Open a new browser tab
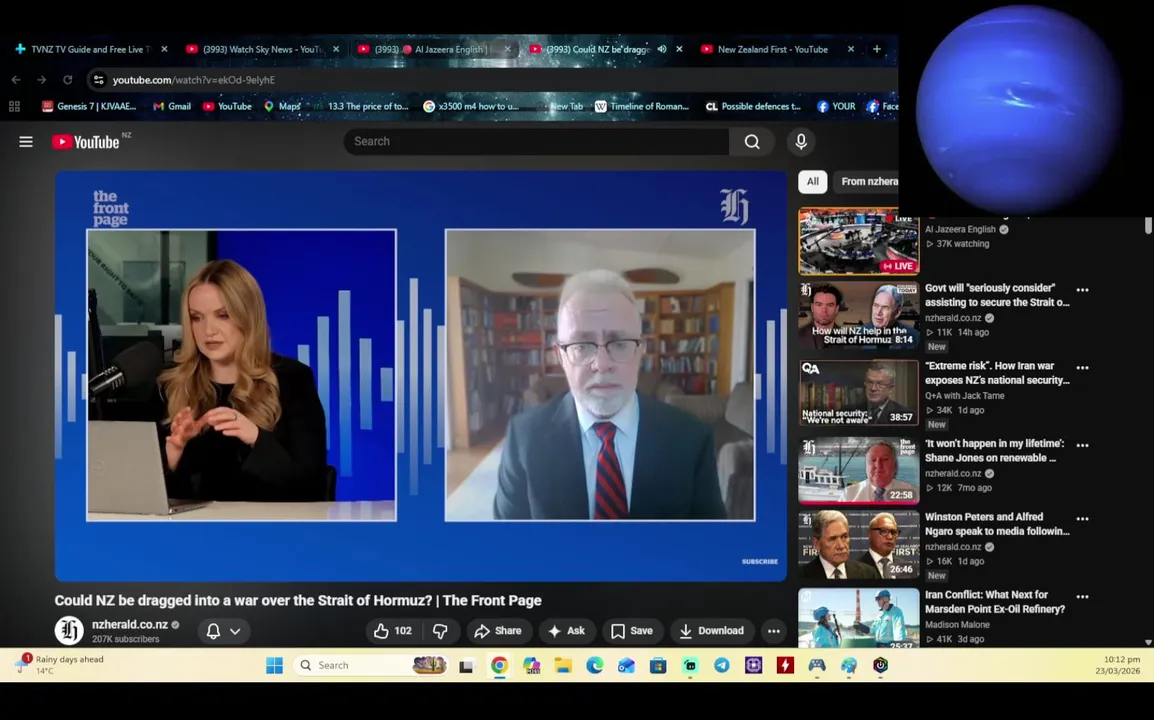This screenshot has width=1154, height=720. pos(877,49)
